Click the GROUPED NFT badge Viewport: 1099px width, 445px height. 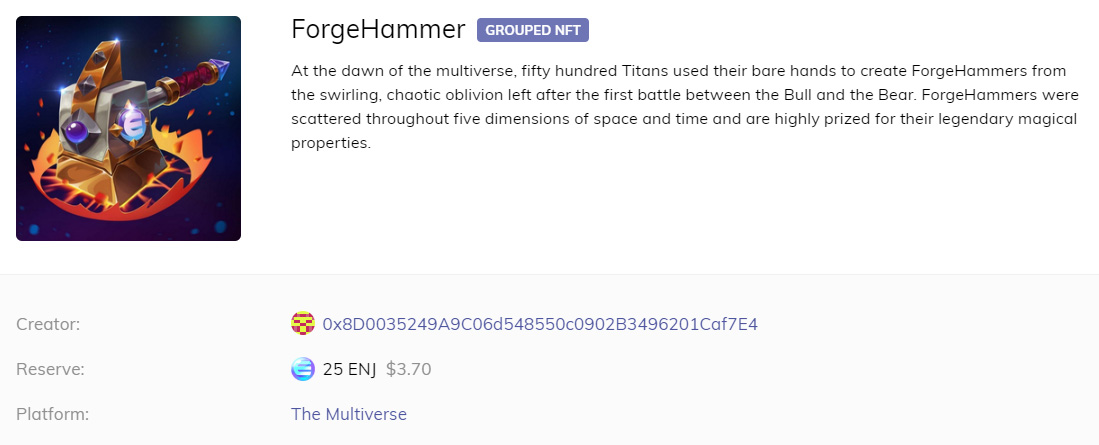[533, 30]
